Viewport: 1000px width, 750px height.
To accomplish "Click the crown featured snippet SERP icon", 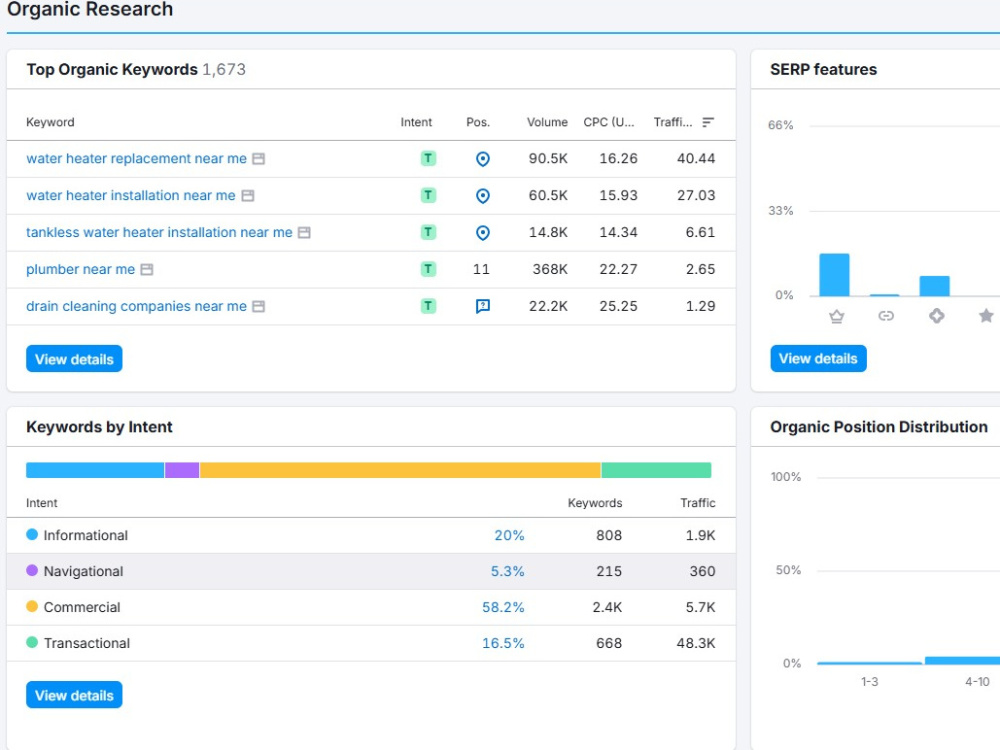I will (837, 316).
